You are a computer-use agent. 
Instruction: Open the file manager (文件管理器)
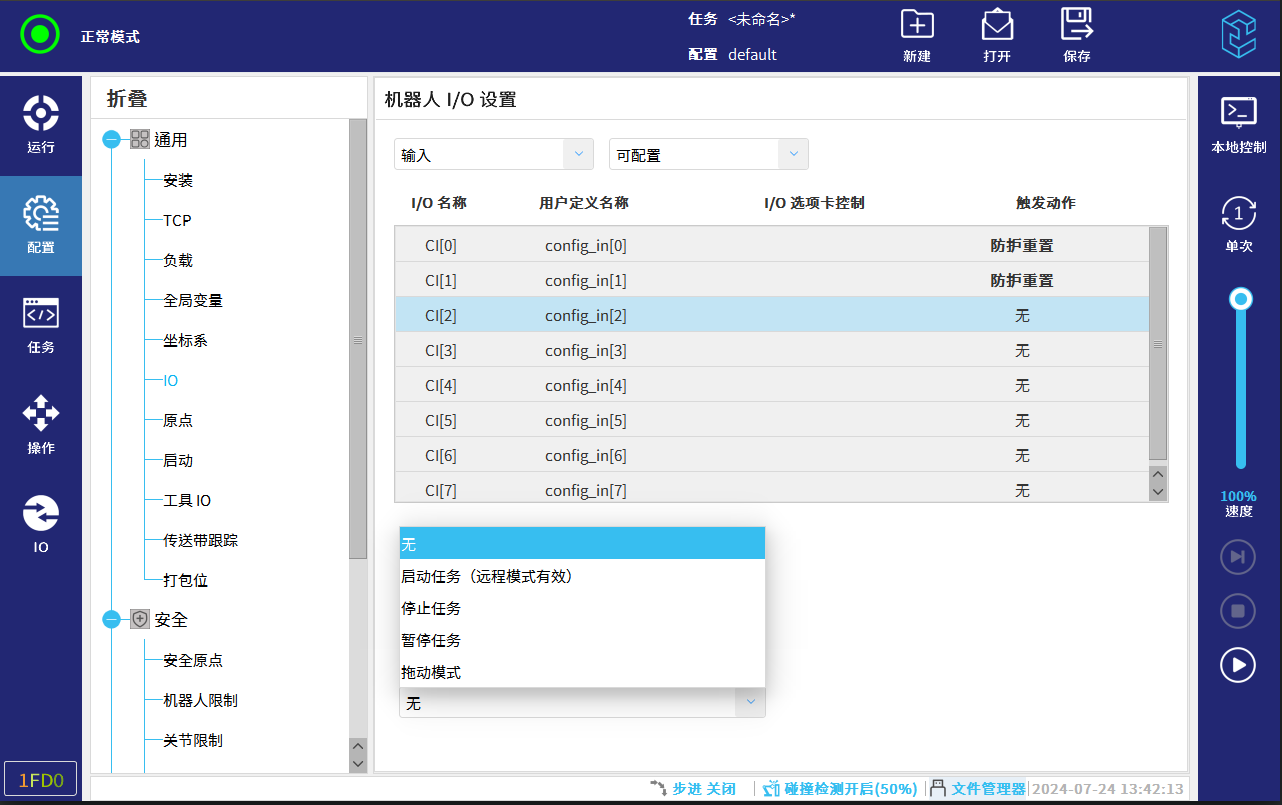(978, 788)
